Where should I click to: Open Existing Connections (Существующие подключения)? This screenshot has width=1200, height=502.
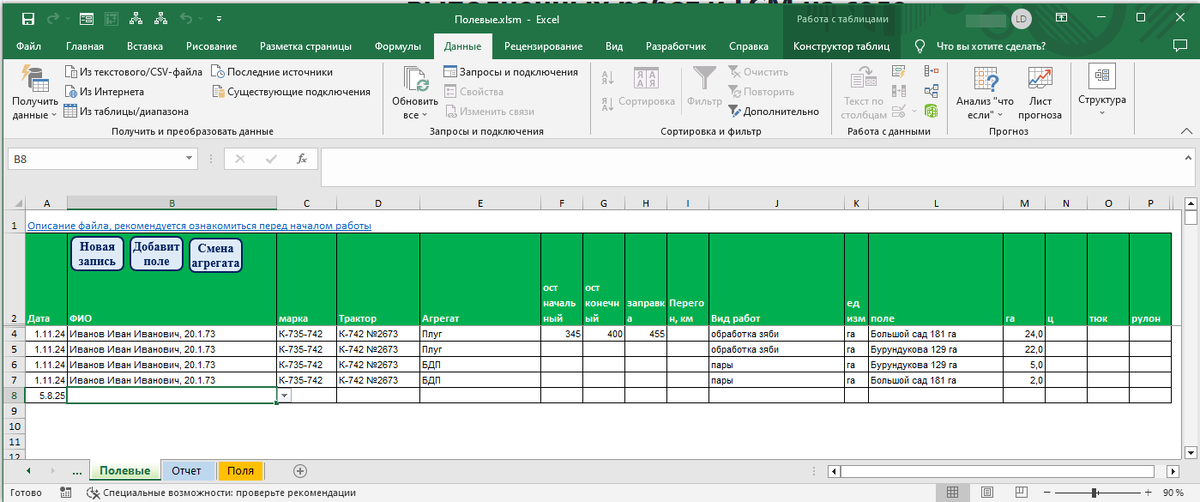[291, 91]
